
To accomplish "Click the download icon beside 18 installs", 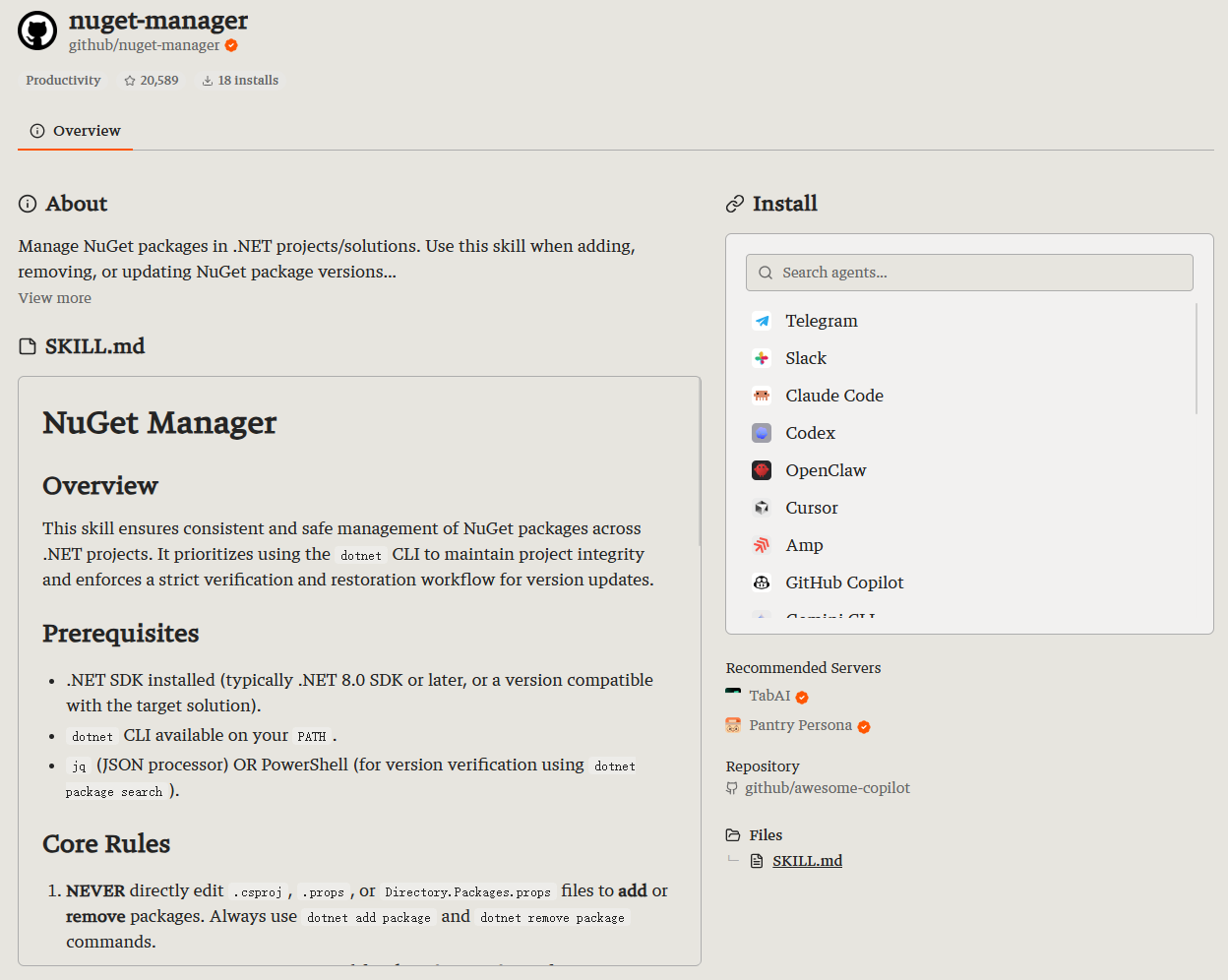I will tap(208, 81).
